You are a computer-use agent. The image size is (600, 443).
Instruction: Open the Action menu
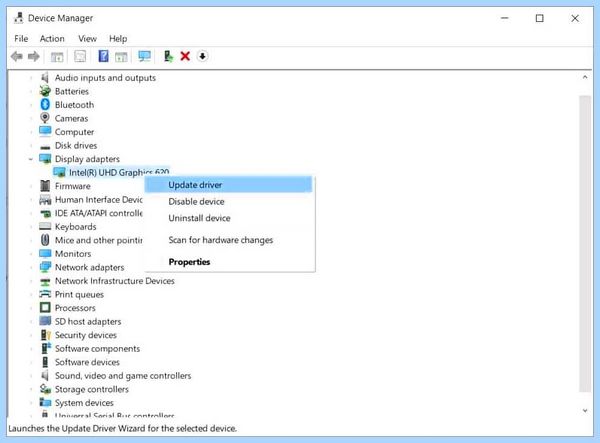(52, 39)
